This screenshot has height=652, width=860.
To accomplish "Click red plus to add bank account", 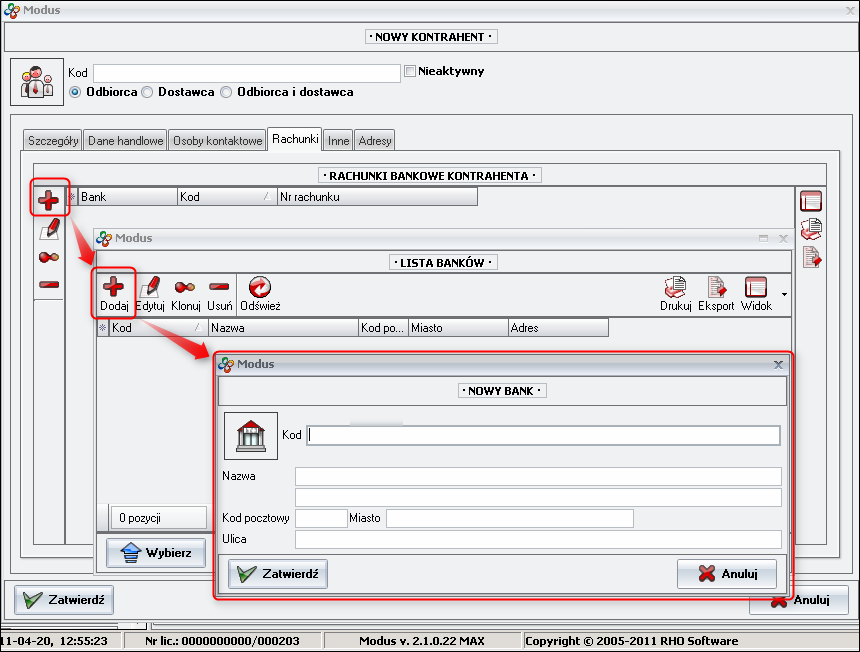I will coord(48,199).
